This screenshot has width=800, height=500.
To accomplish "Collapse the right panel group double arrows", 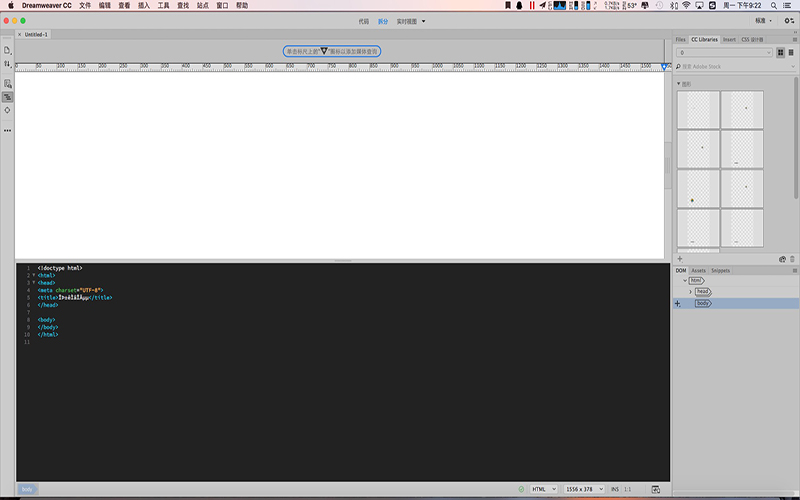I will coord(795,32).
